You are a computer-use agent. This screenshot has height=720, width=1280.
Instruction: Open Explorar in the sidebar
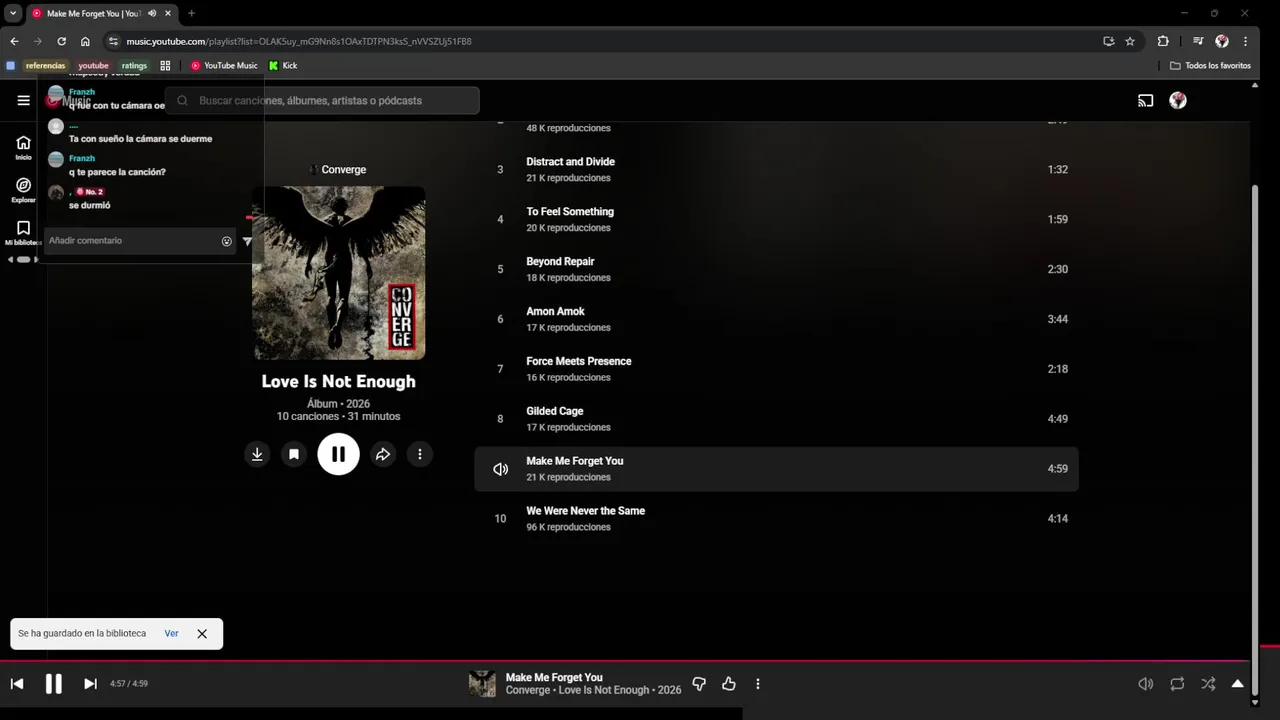(23, 190)
